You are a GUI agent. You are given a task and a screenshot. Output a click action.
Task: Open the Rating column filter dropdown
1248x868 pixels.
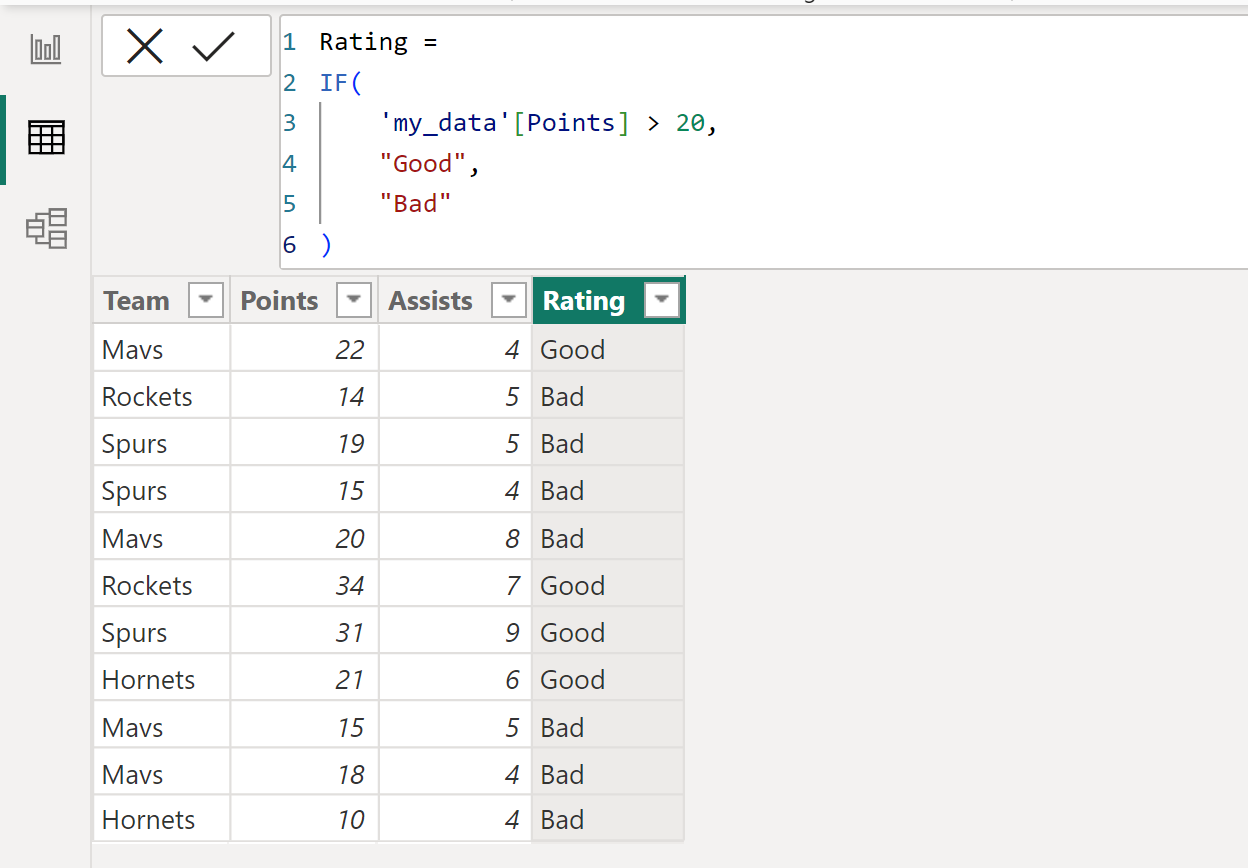(662, 300)
